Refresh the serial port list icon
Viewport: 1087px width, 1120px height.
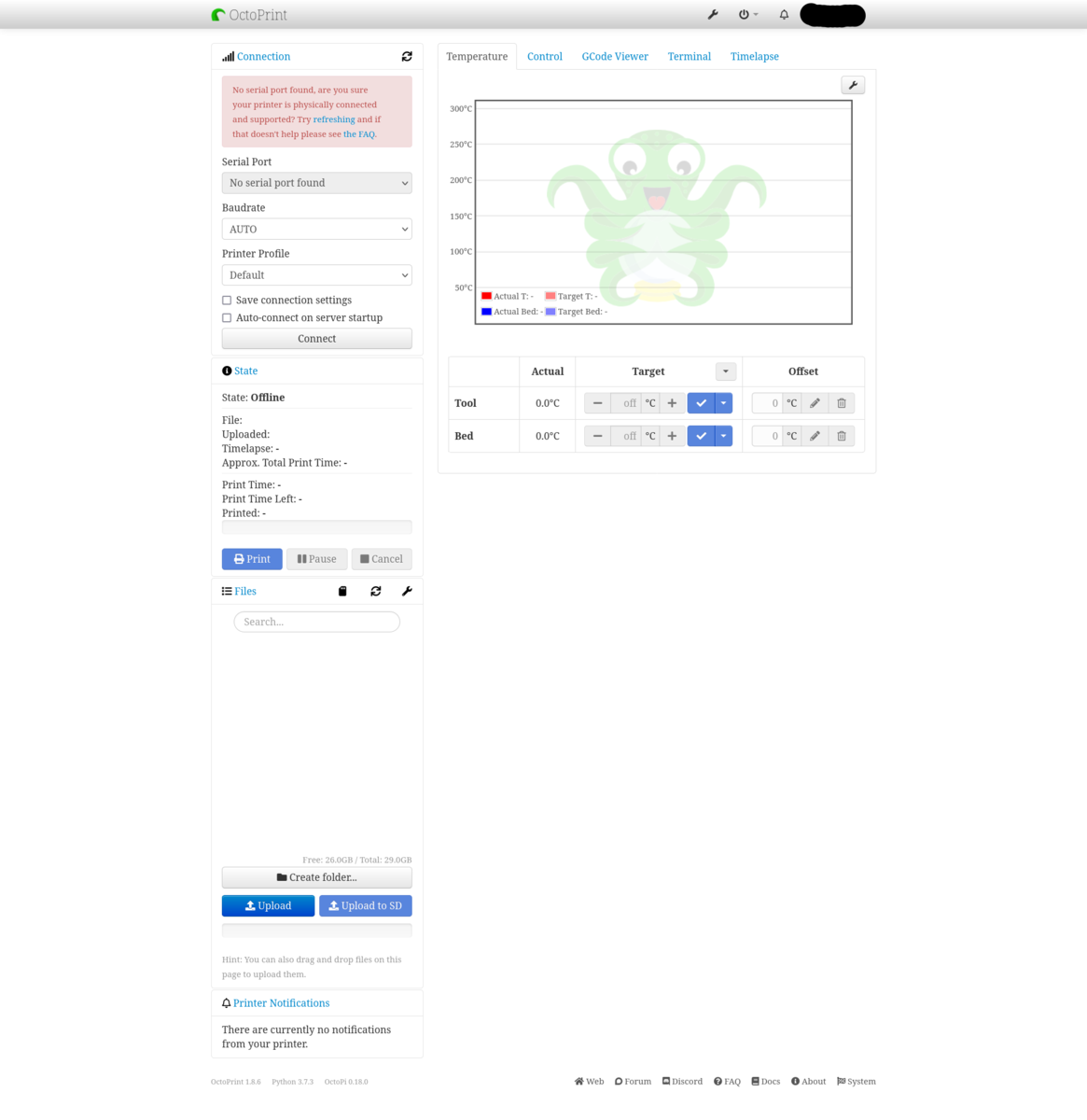point(407,57)
